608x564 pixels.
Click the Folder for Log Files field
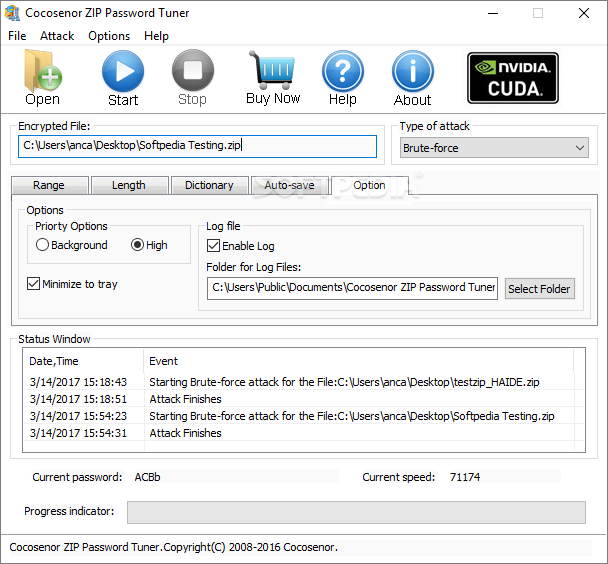click(x=352, y=288)
